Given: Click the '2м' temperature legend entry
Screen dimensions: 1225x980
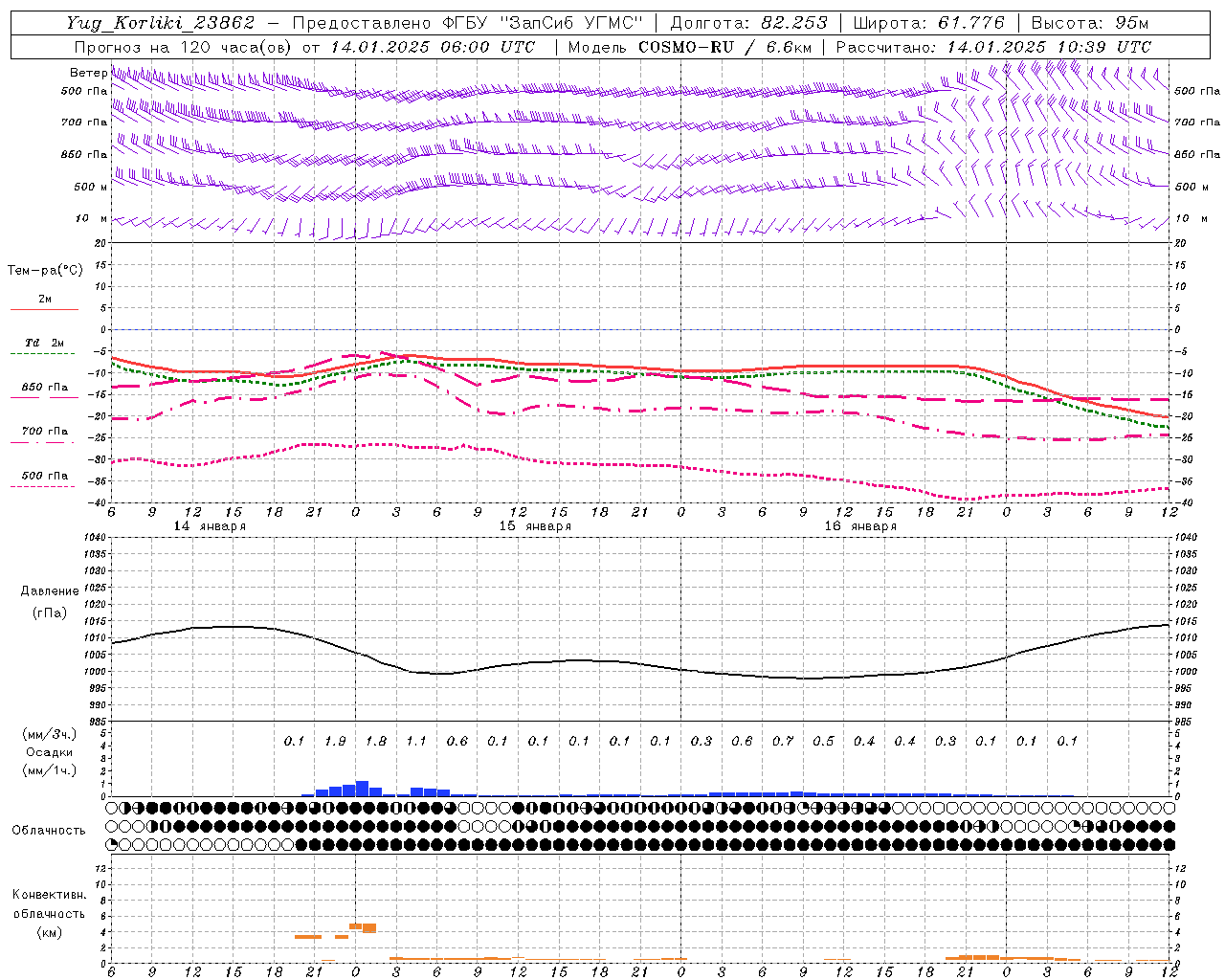Looking at the screenshot, I should coord(45,300).
